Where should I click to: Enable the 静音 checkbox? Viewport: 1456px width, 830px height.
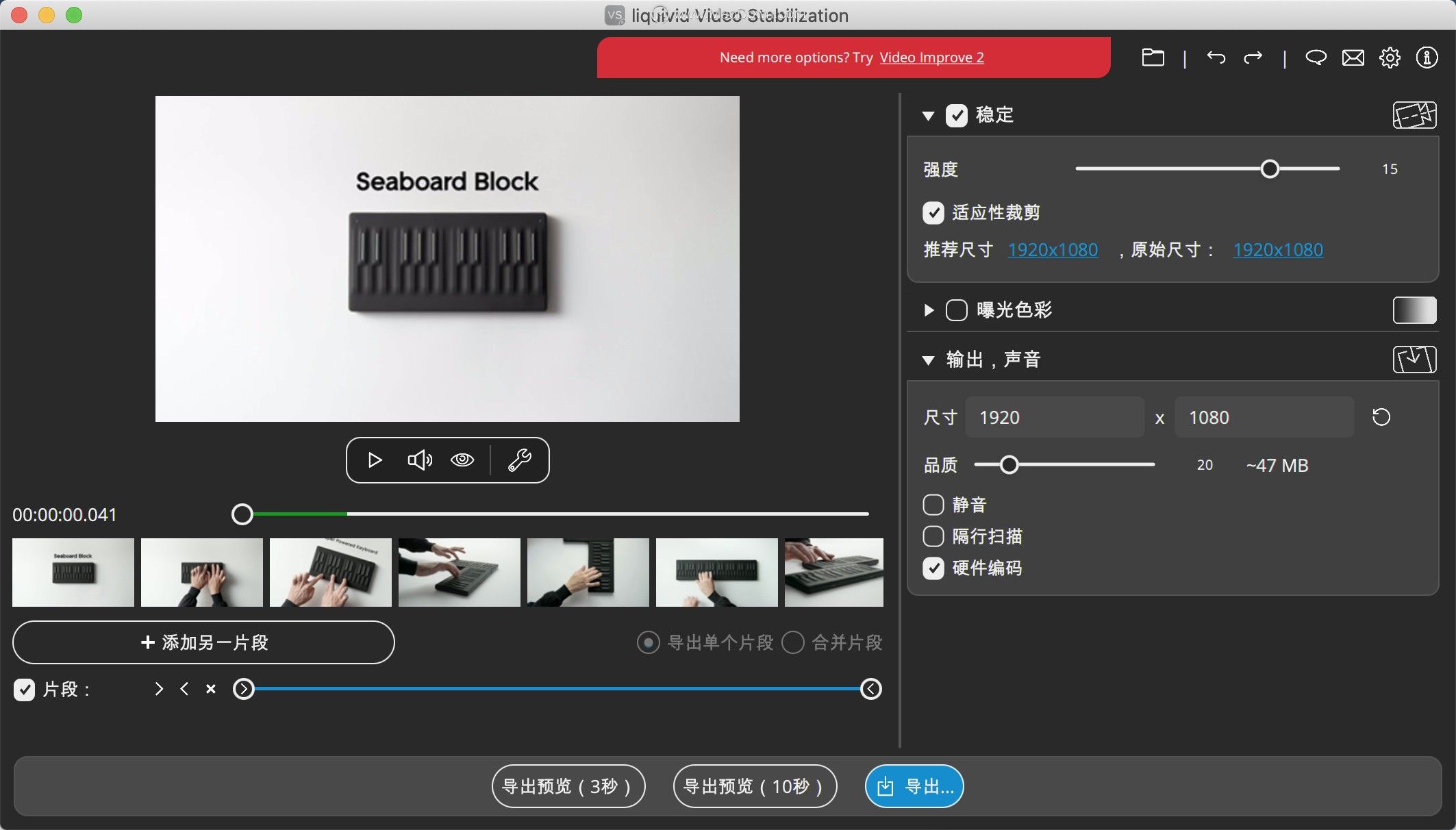click(933, 505)
